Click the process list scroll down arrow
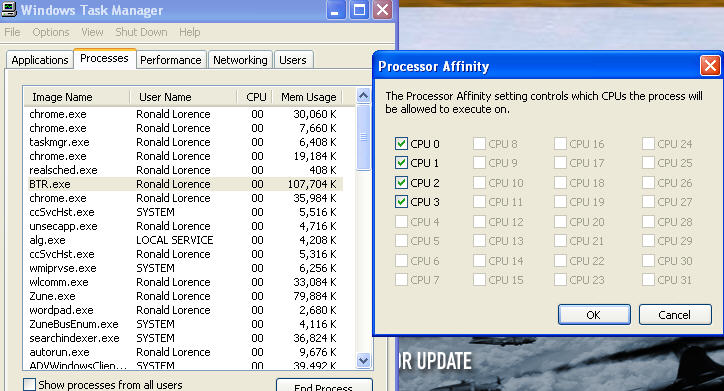The width and height of the screenshot is (724, 391). point(363,360)
